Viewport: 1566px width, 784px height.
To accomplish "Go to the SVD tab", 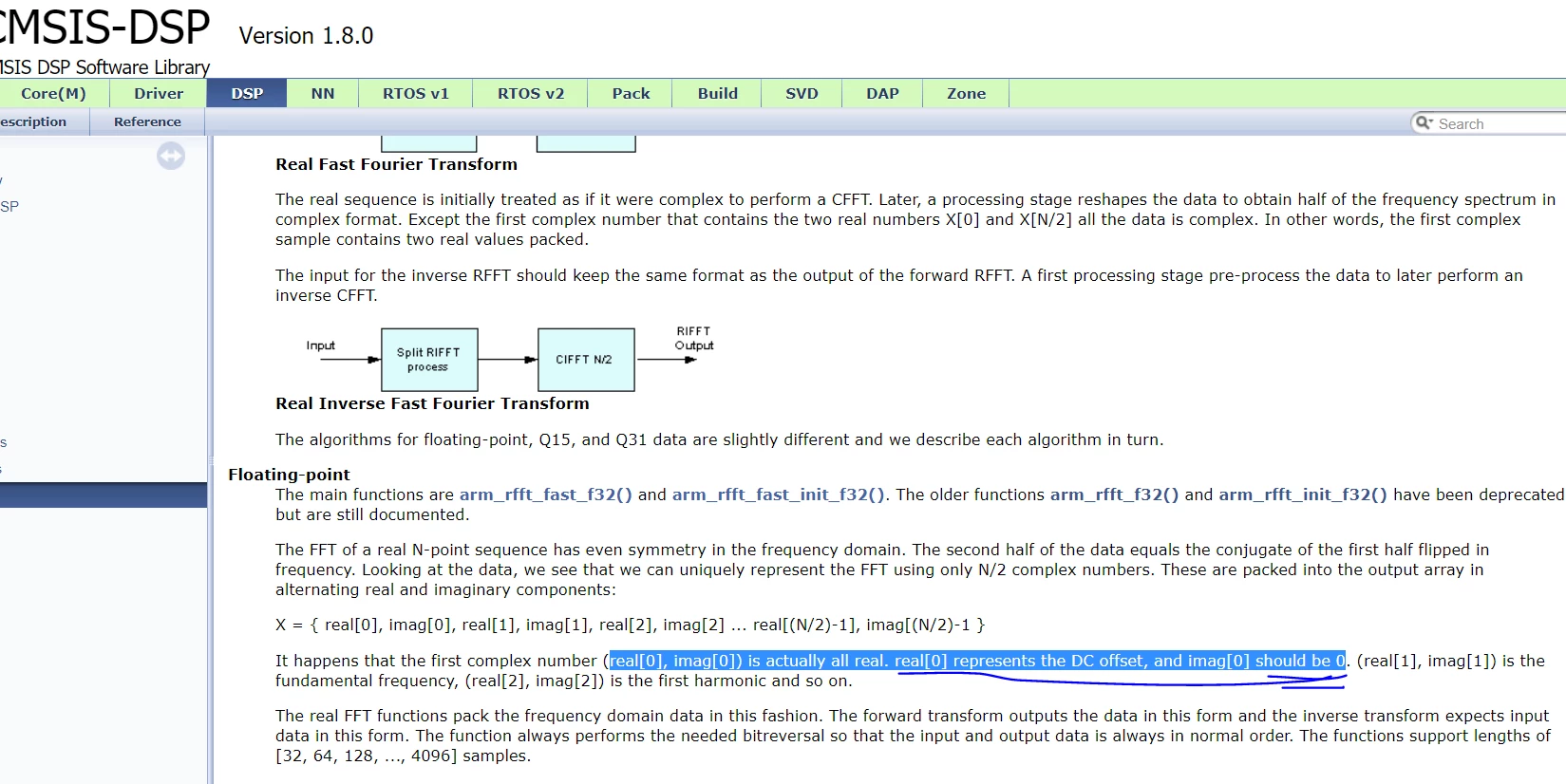I will click(802, 93).
